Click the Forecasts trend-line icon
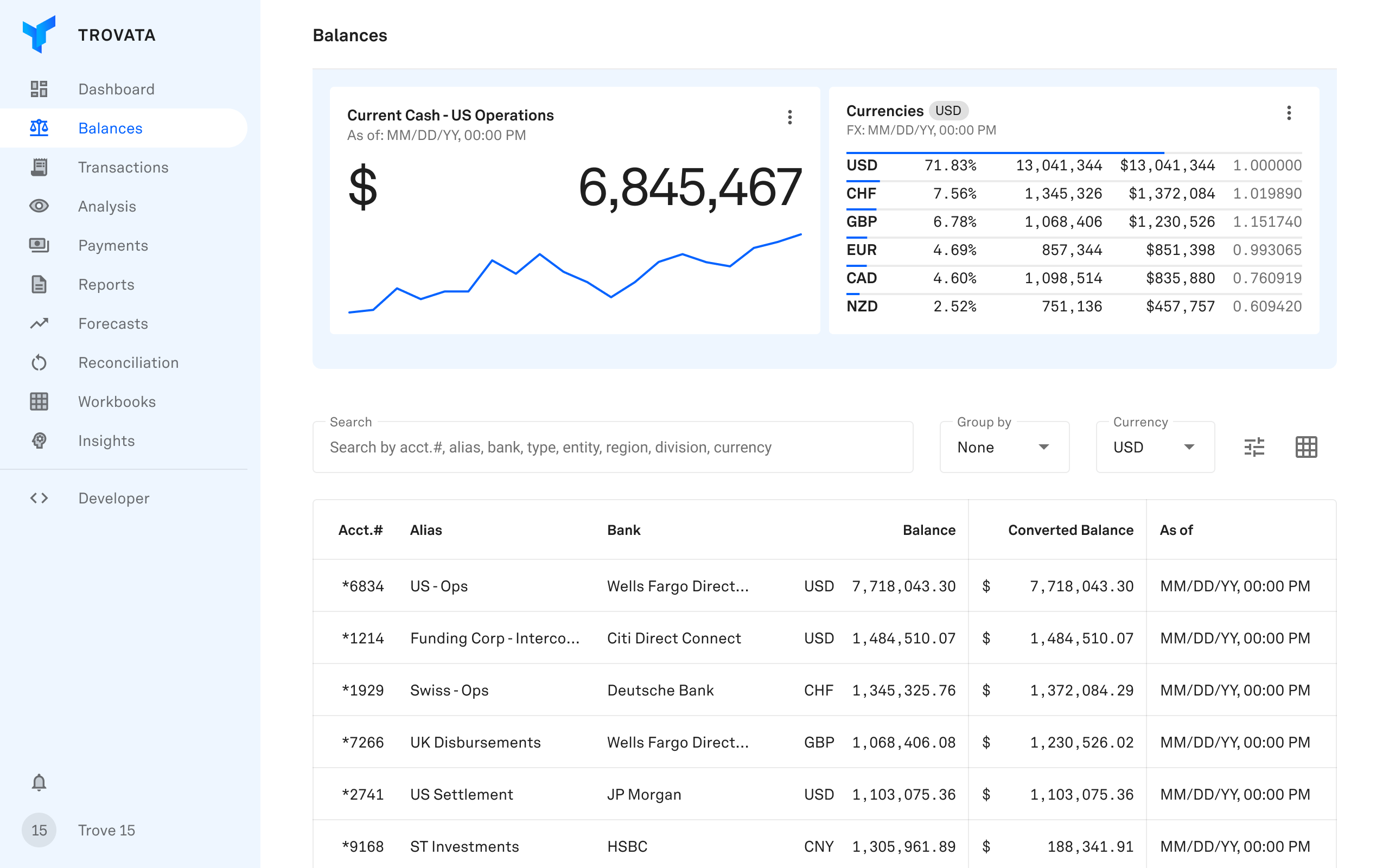Image resolution: width=1389 pixels, height=868 pixels. (x=39, y=324)
